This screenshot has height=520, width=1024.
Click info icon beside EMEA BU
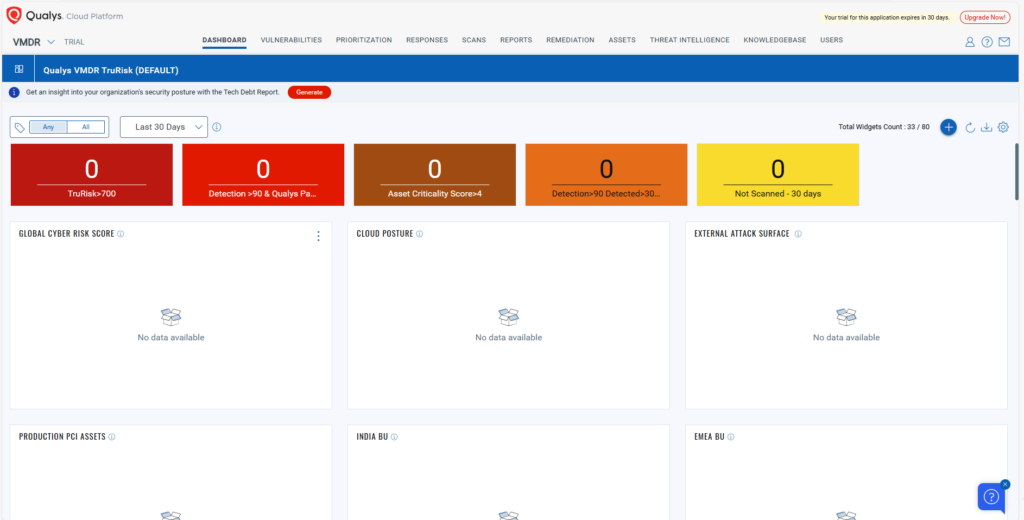731,437
